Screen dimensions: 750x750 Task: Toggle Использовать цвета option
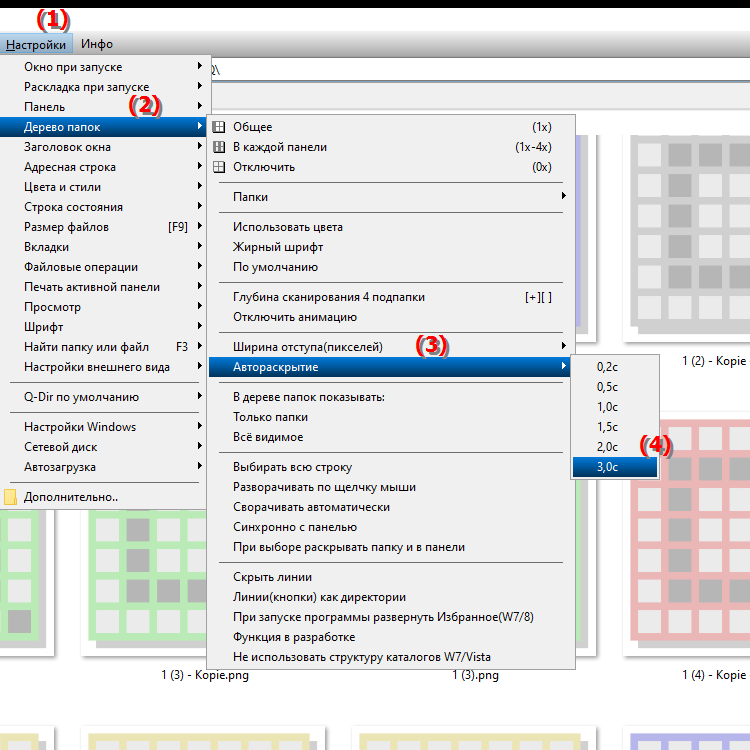point(273,227)
